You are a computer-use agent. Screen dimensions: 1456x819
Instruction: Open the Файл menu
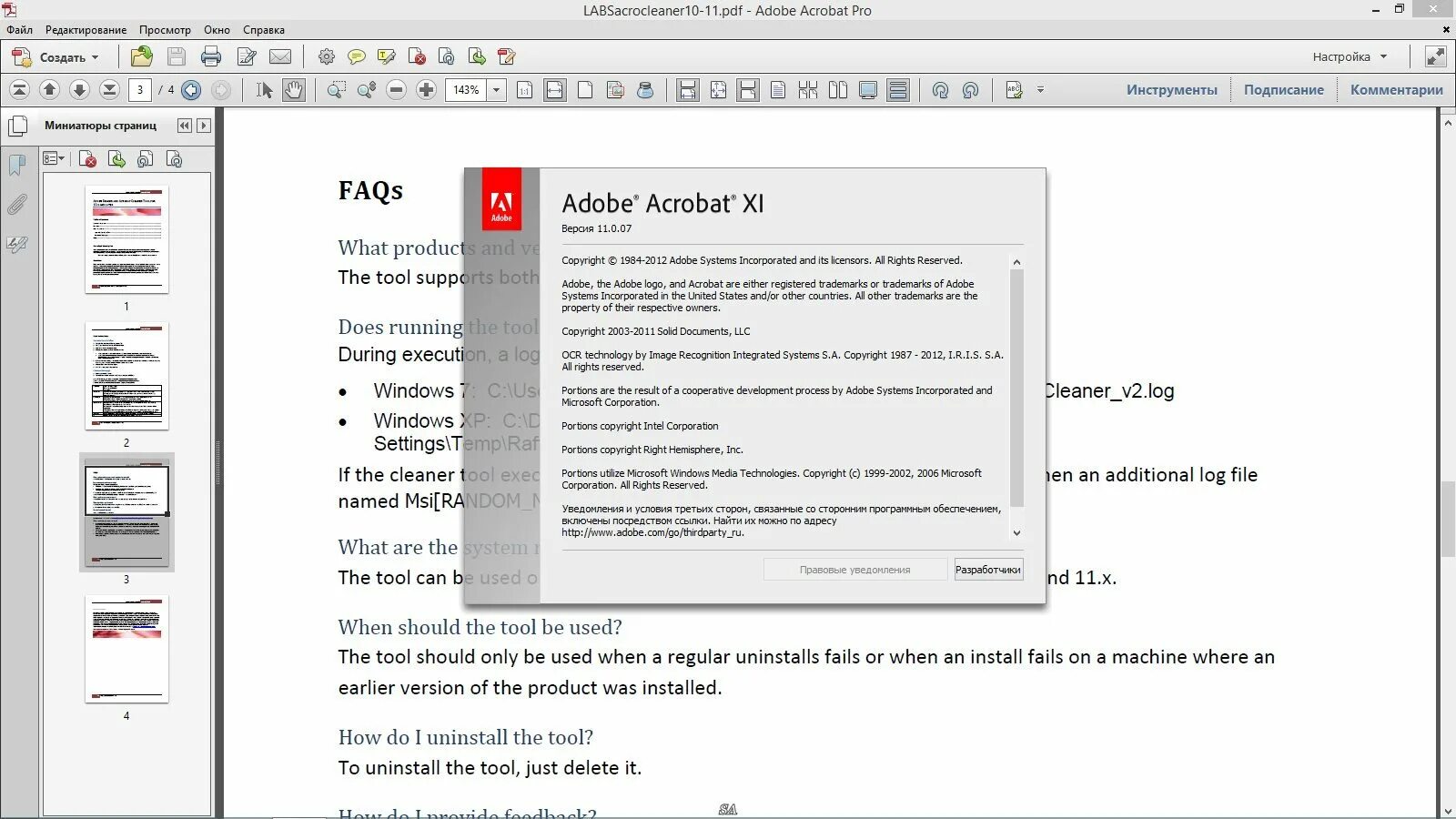(19, 30)
